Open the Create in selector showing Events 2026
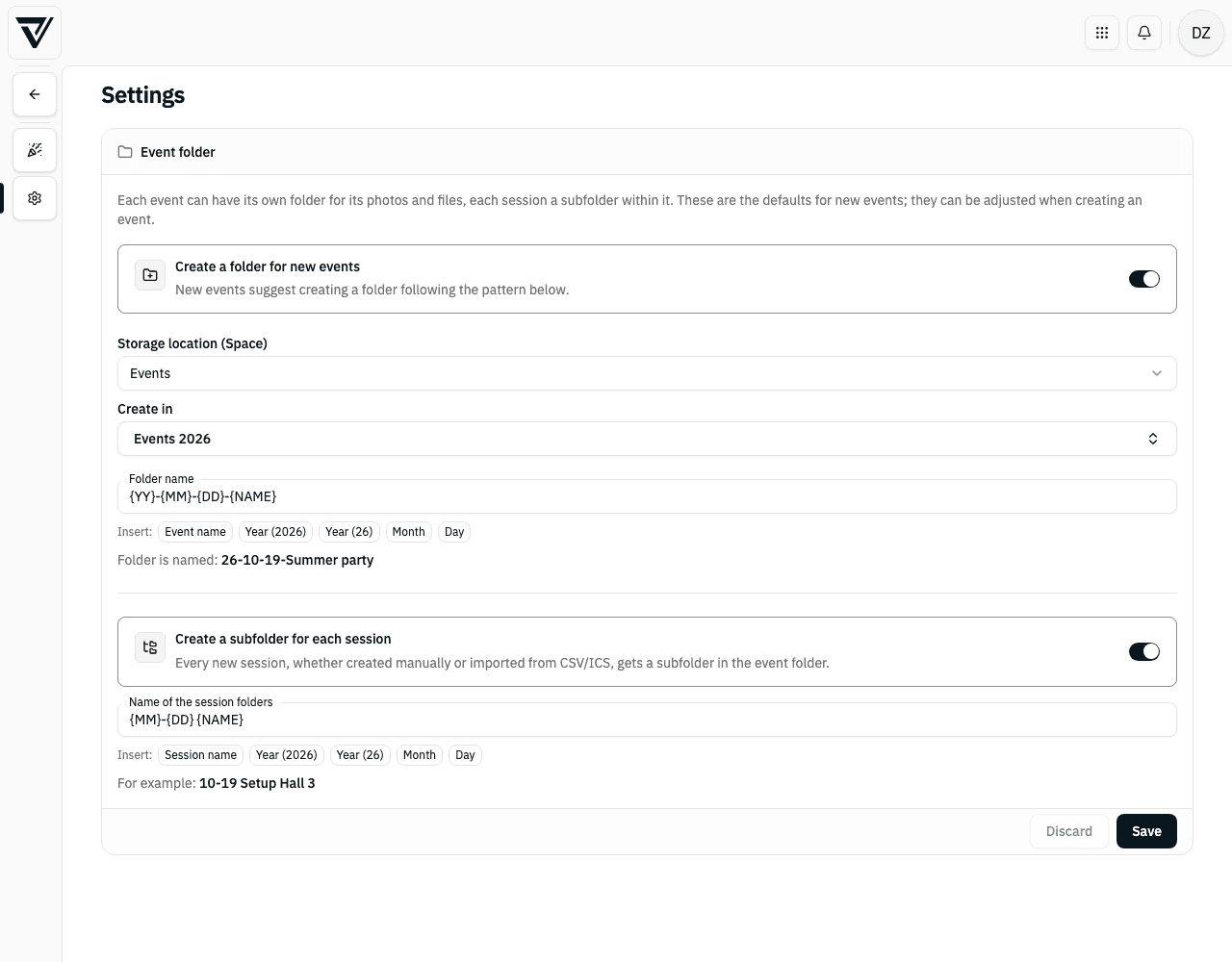Screen dimensions: 1232x962 647,439
